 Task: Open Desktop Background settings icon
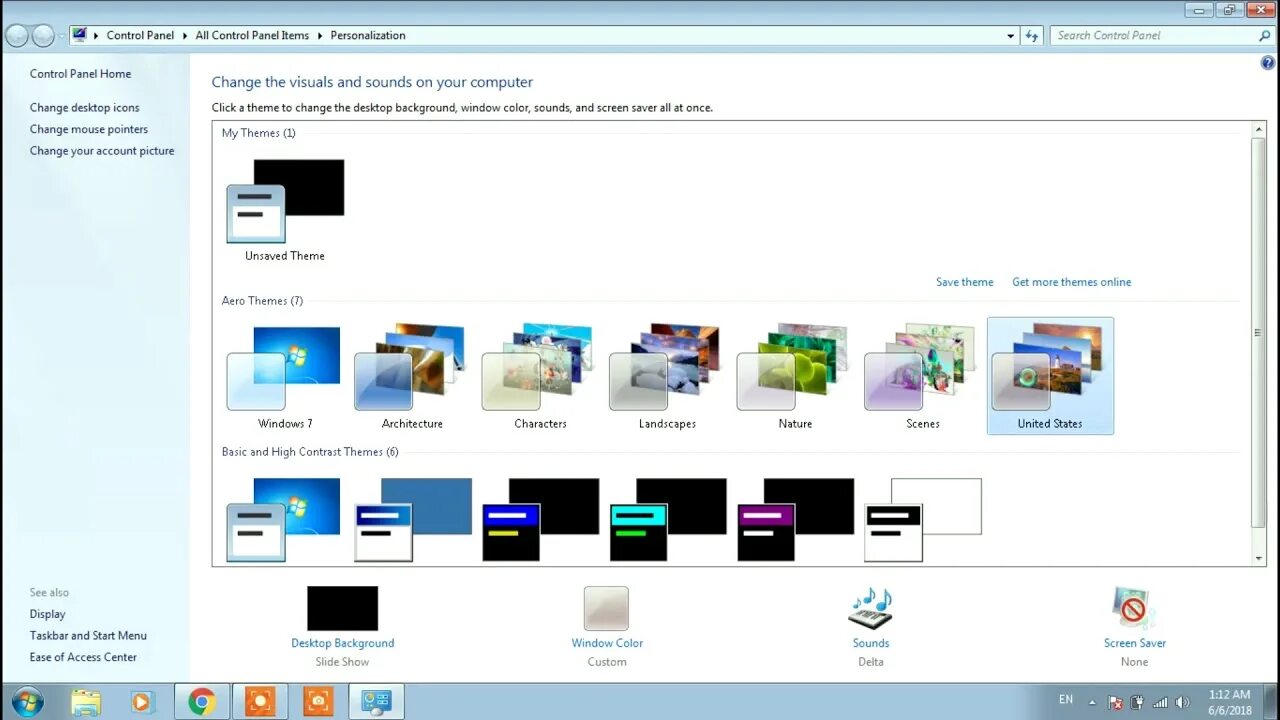342,608
